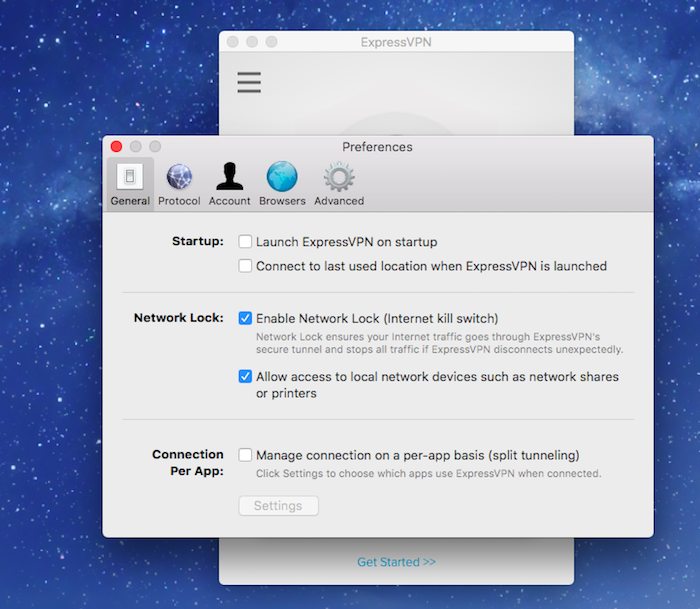This screenshot has width=700, height=609.
Task: Uncheck Allow access to local network devices
Action: click(x=245, y=376)
